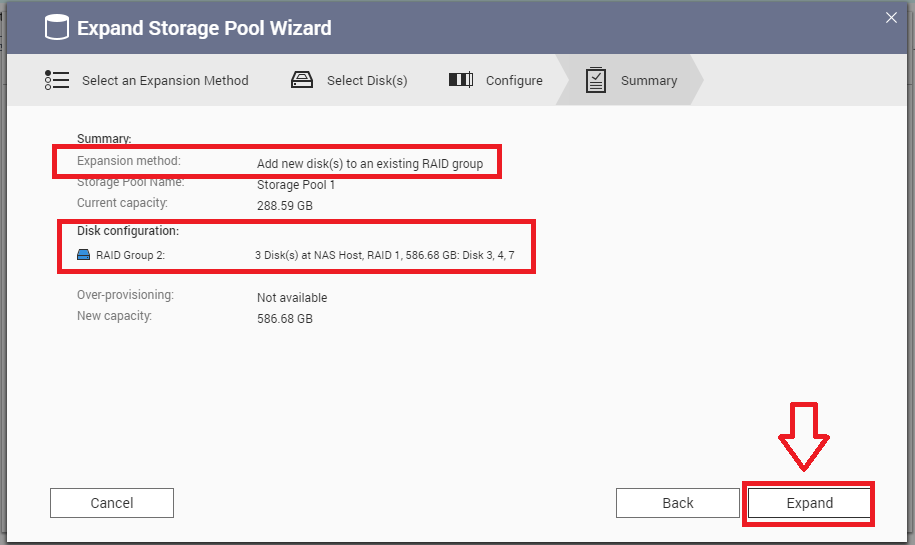Viewport: 915px width, 545px height.
Task: Click the blue RAID Group 2 disk icon
Action: click(84, 255)
